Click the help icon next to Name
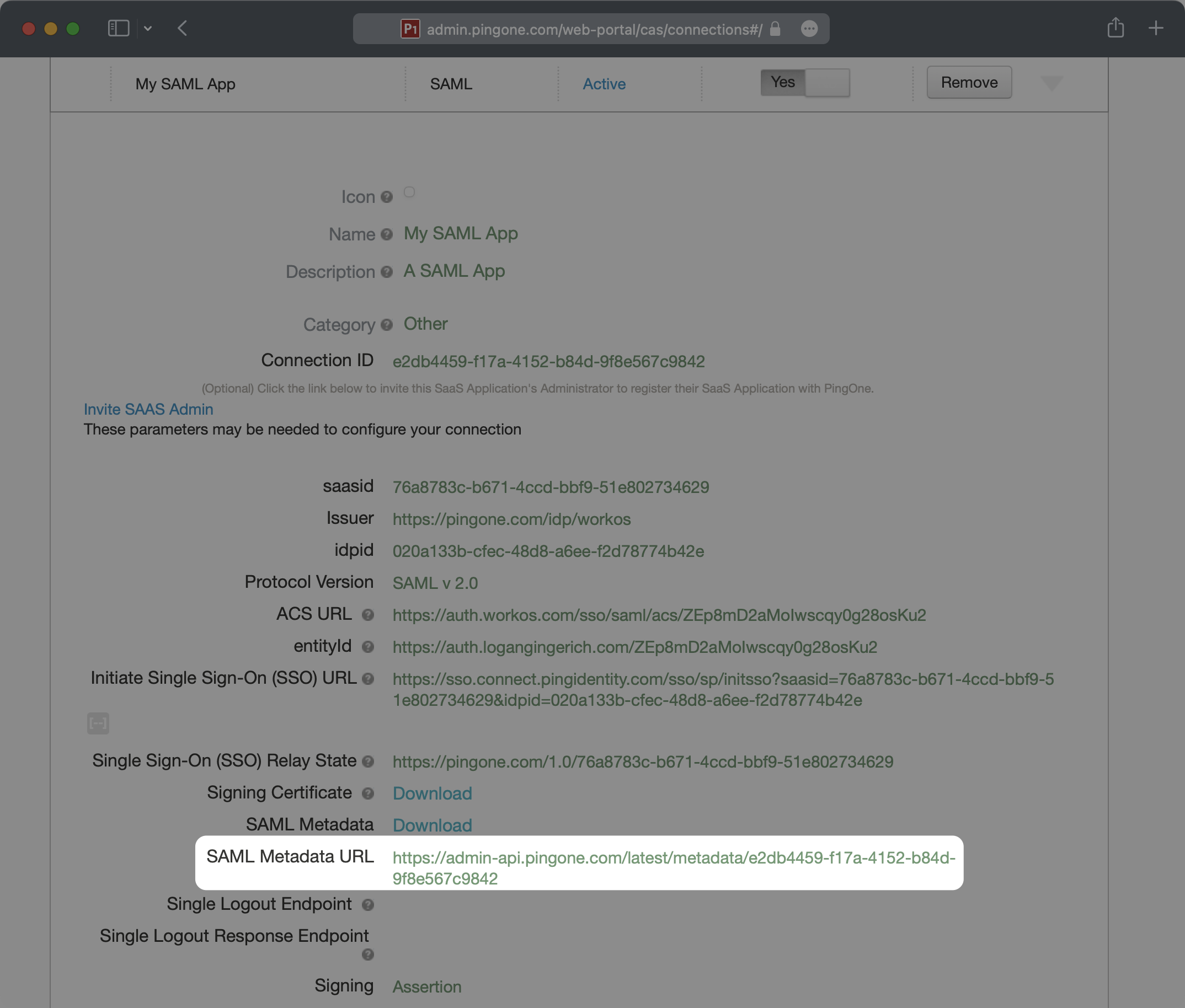Image resolution: width=1185 pixels, height=1008 pixels. coord(386,234)
